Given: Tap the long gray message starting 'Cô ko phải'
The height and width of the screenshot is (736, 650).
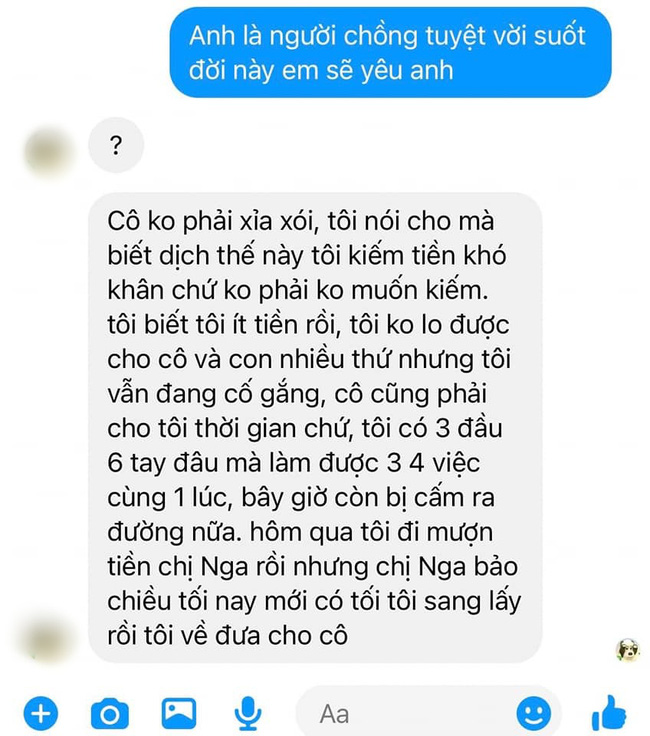Looking at the screenshot, I should (x=315, y=428).
